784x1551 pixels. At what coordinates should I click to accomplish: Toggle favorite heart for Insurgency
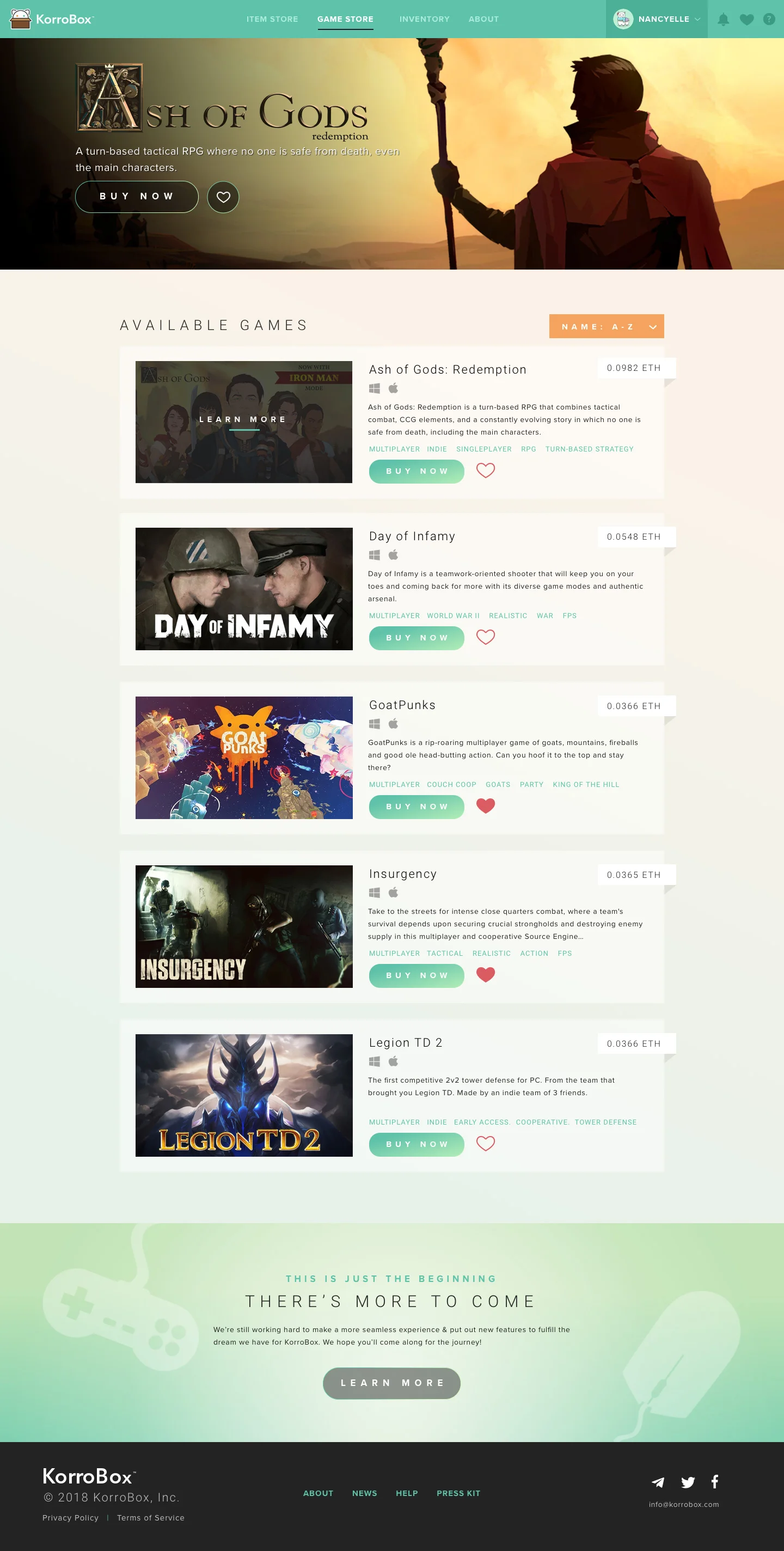[485, 974]
